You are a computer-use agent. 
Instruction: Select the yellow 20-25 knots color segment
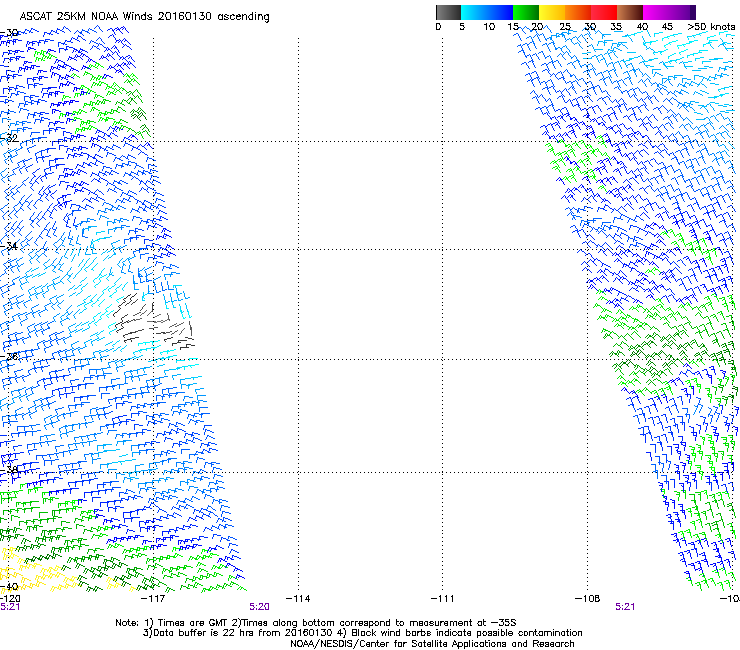552,12
